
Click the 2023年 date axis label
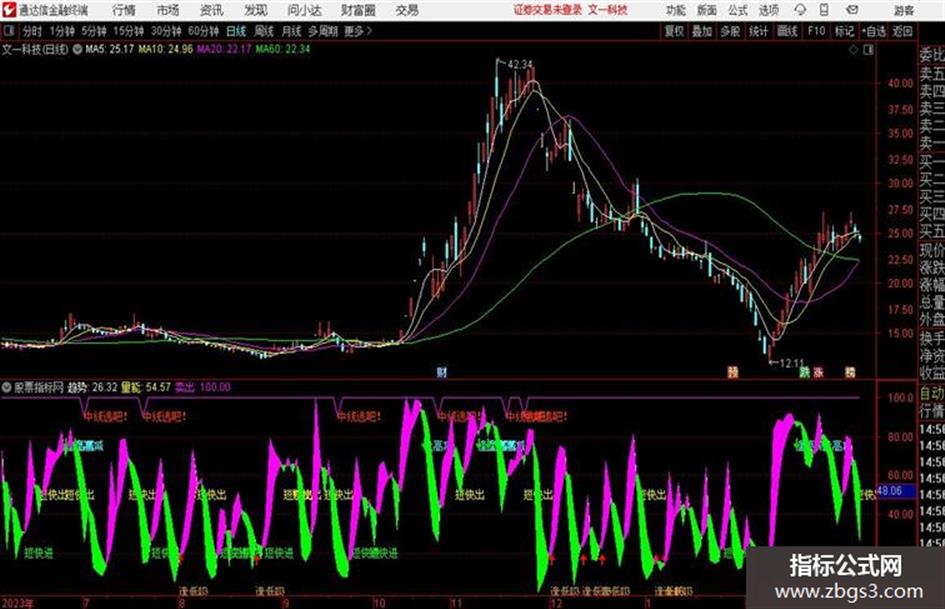tap(18, 603)
